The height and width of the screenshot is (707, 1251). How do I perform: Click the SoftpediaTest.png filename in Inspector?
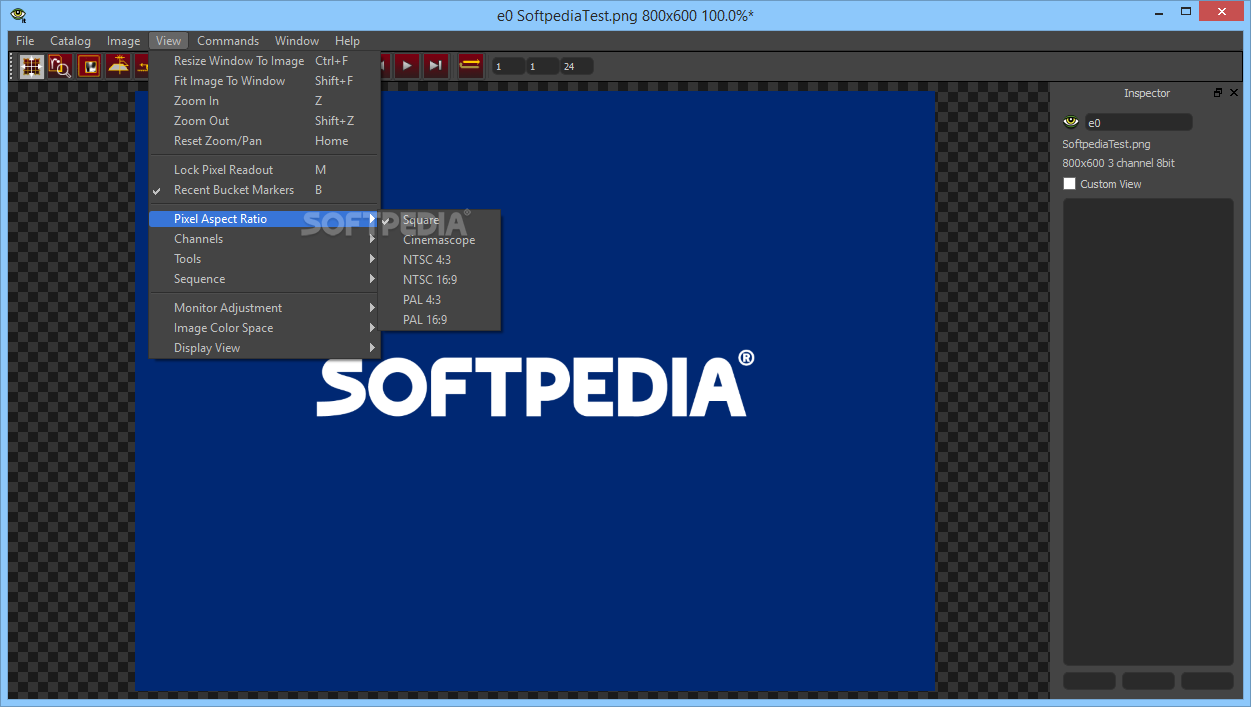click(1106, 144)
